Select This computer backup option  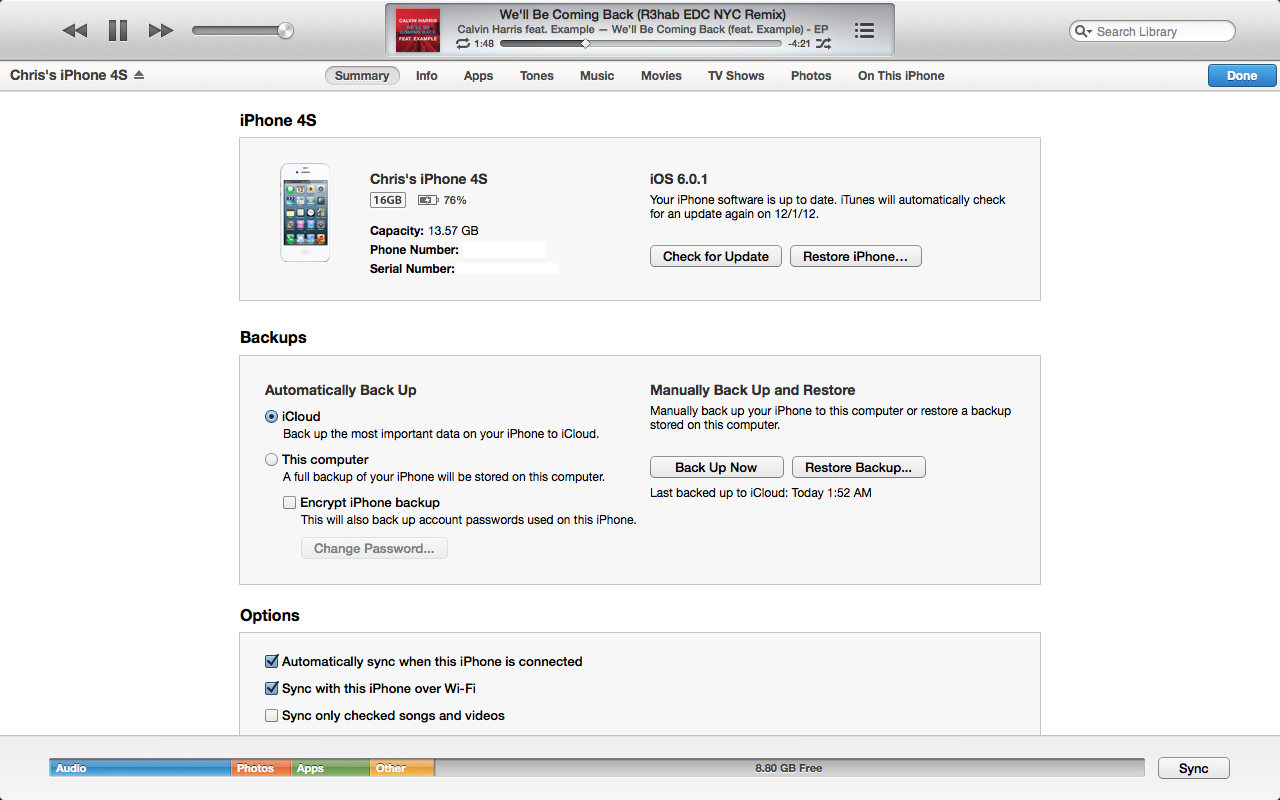coord(272,460)
